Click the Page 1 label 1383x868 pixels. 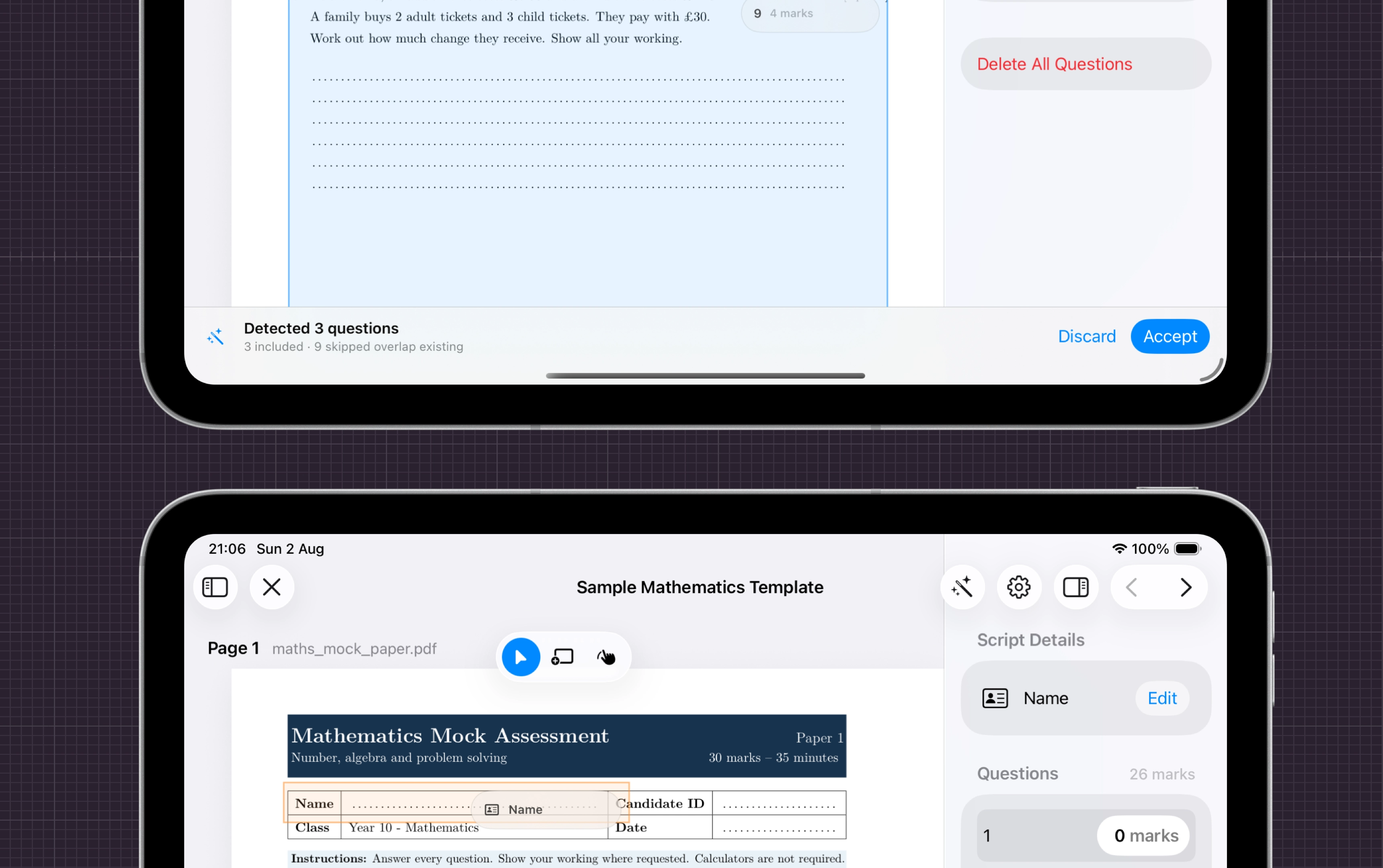(233, 648)
